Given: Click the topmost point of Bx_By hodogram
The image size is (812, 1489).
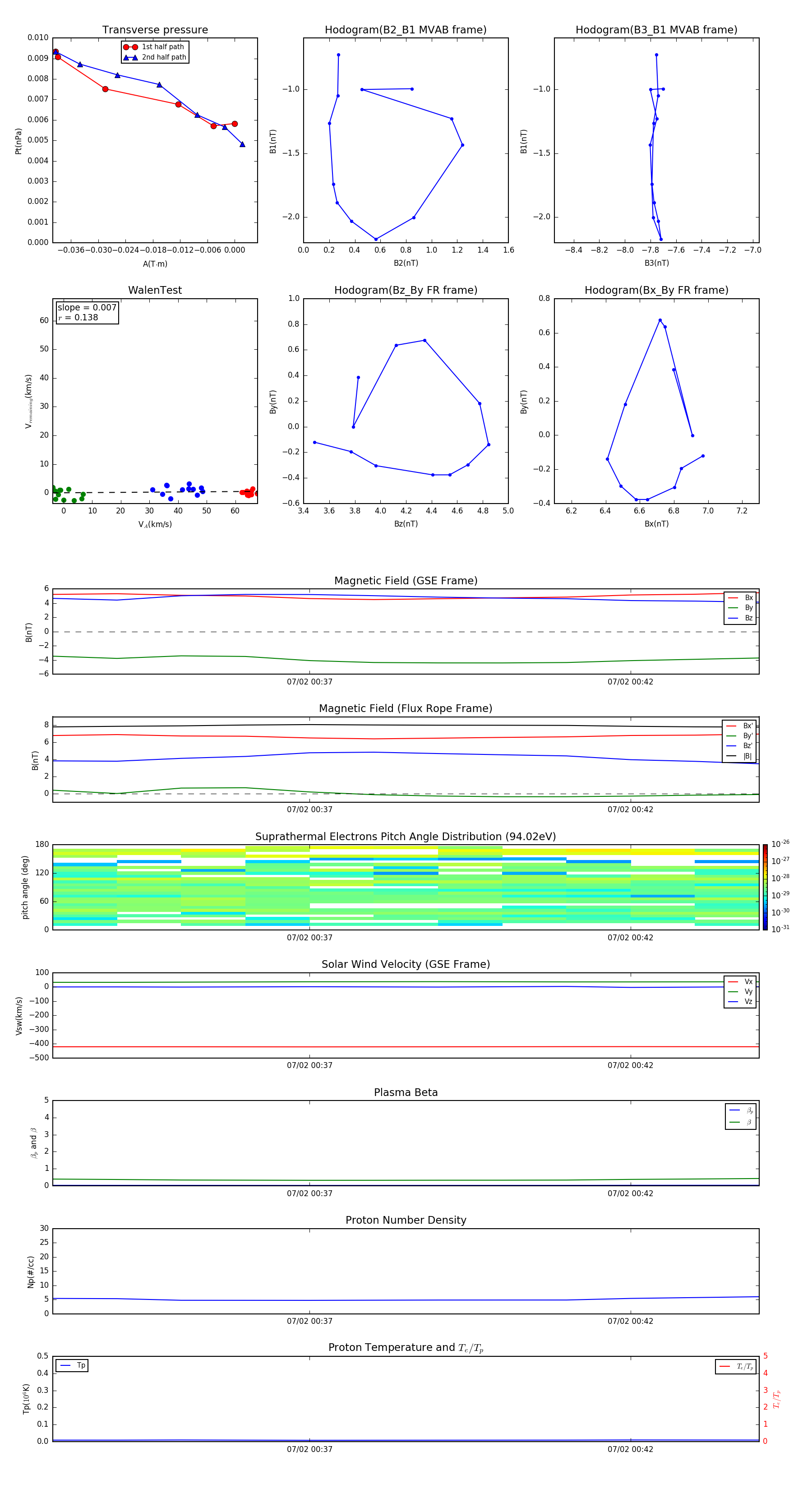Looking at the screenshot, I should [x=660, y=320].
